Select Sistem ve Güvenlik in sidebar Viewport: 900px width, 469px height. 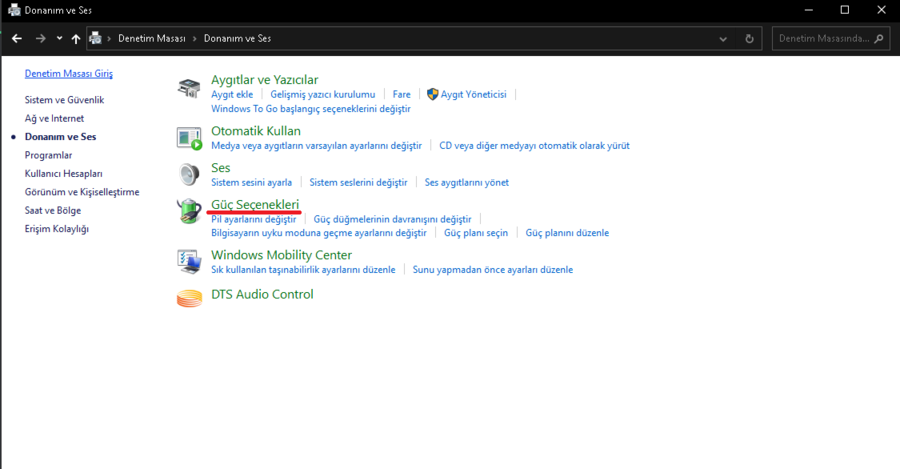point(64,100)
